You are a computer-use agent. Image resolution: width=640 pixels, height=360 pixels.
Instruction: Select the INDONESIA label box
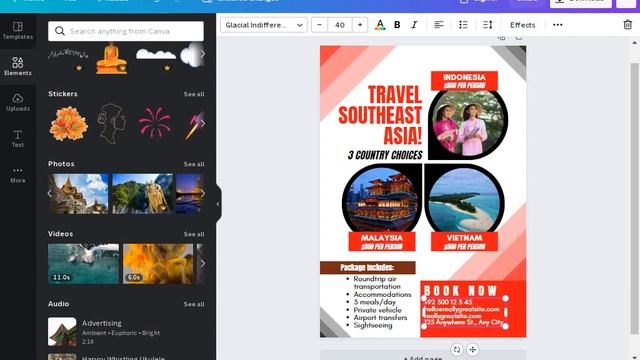[x=464, y=81]
